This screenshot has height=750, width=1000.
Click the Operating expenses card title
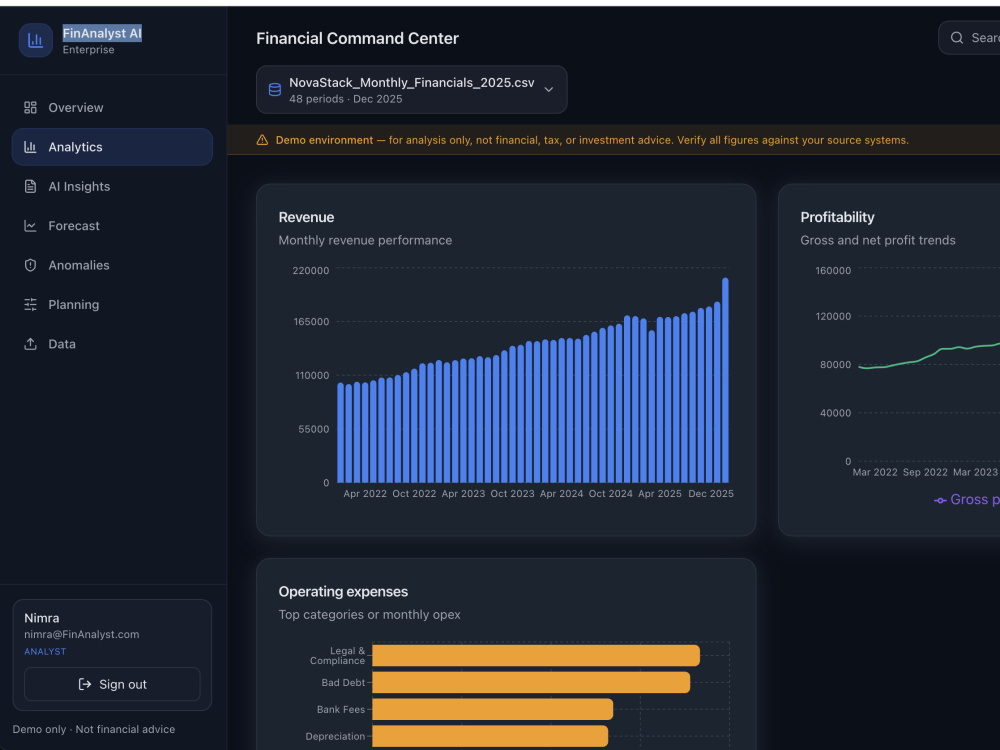coord(343,592)
